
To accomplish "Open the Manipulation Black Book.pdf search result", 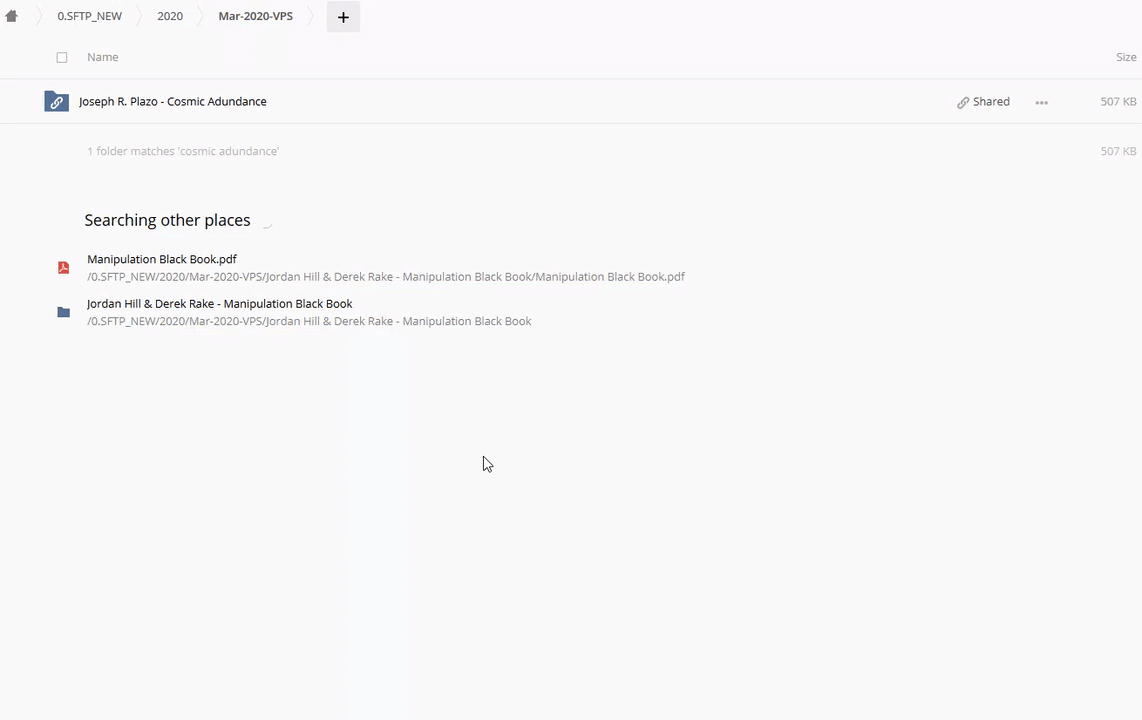I will tap(162, 259).
